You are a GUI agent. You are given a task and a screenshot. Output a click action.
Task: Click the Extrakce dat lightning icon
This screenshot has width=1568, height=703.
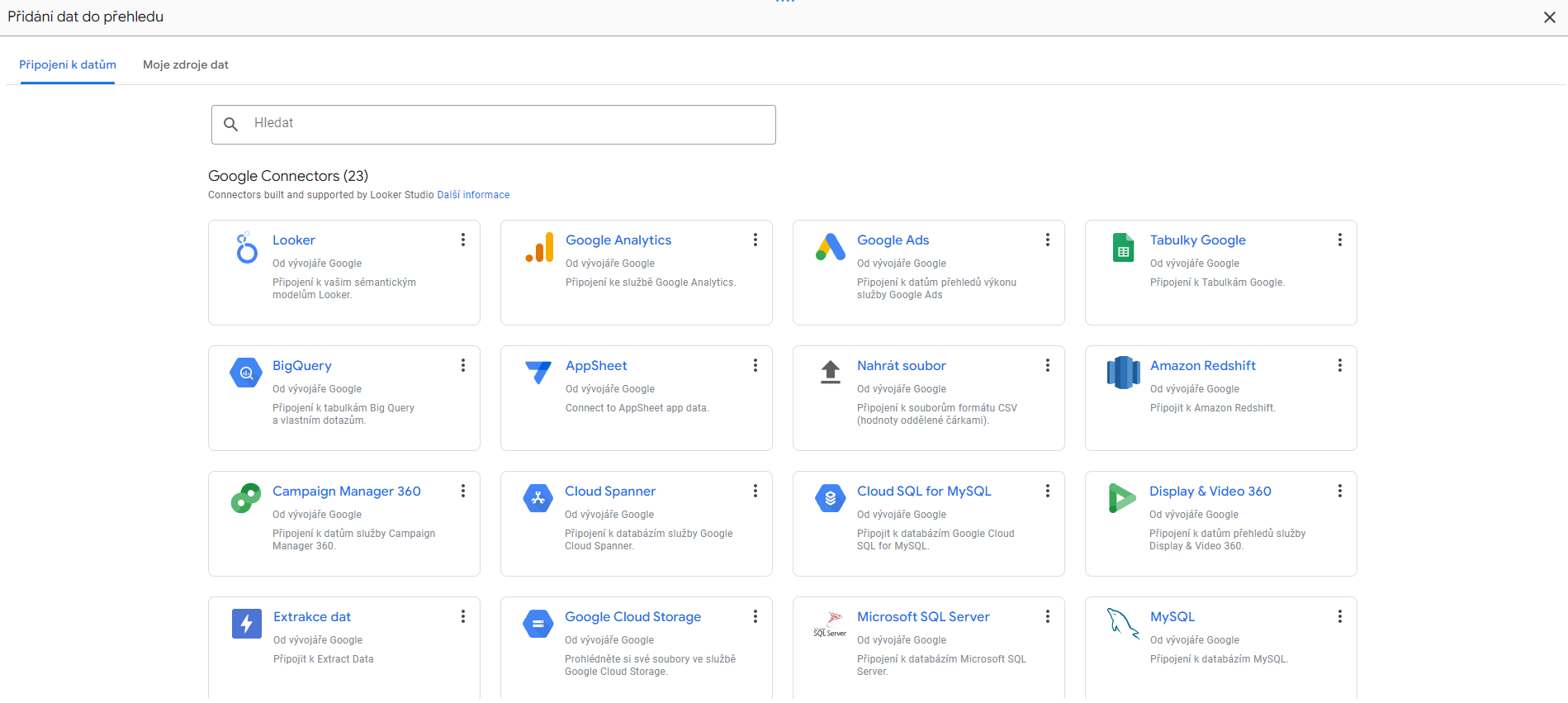coord(246,624)
